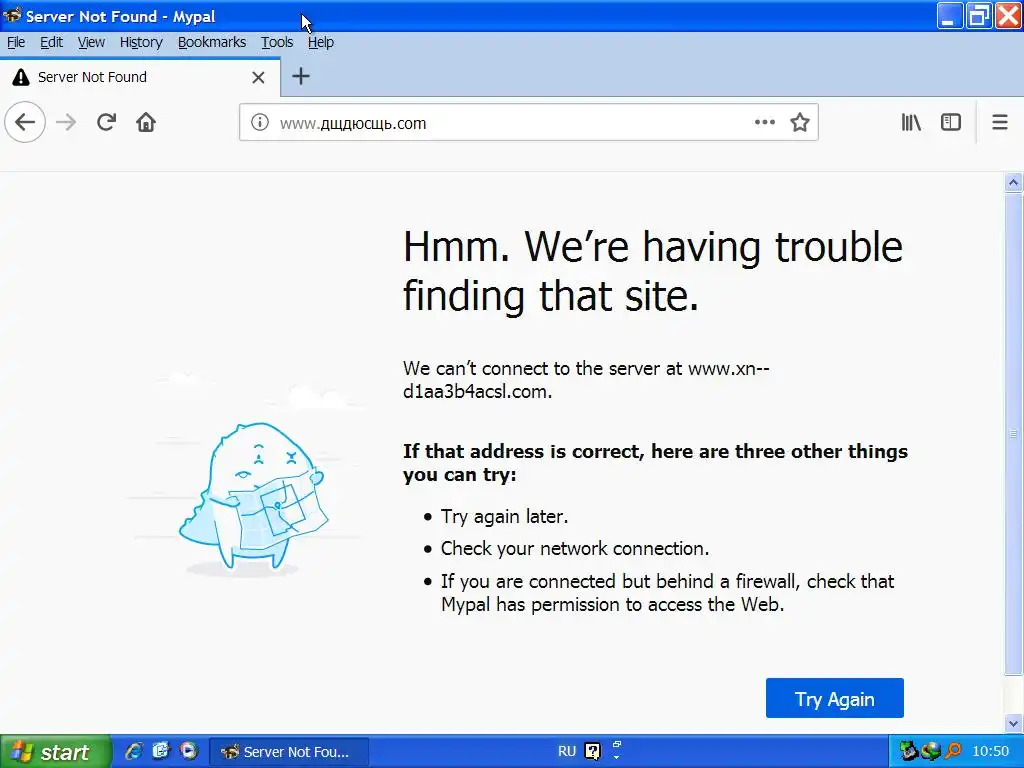Open the hamburger application menu
This screenshot has height=768, width=1024.
pyautogui.click(x=1000, y=122)
